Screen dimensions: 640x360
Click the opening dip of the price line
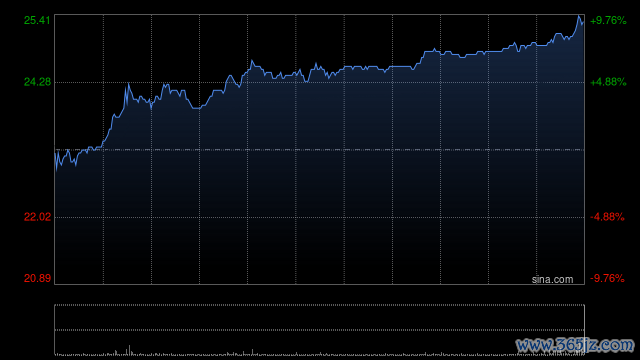click(56, 167)
